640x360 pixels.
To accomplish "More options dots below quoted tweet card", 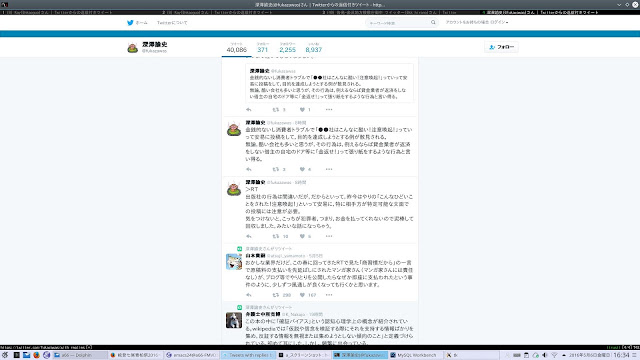I will click(329, 109).
